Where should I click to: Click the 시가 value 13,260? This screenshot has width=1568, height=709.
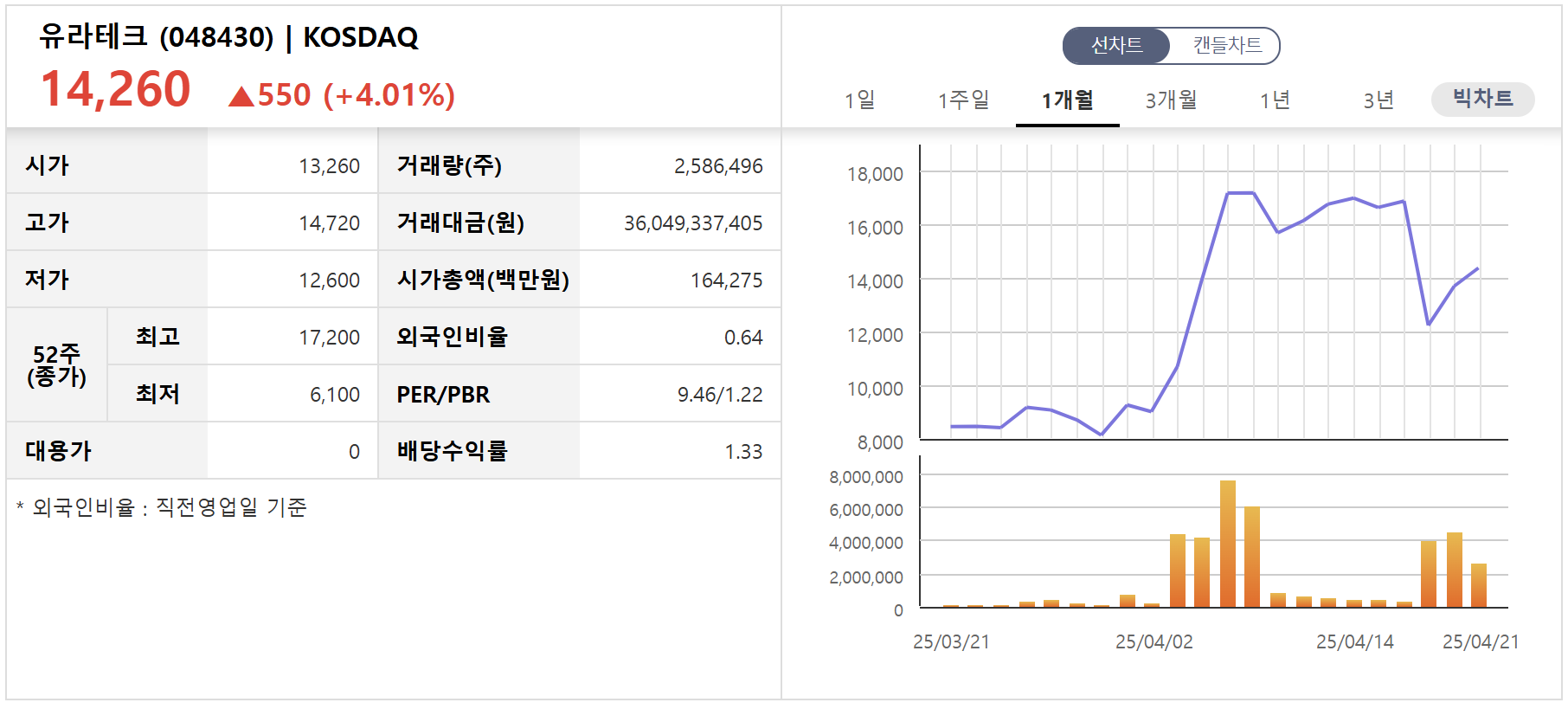point(329,166)
